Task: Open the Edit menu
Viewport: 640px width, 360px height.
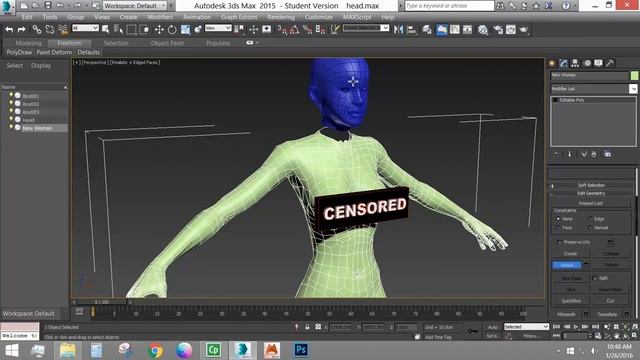Action: (x=27, y=17)
